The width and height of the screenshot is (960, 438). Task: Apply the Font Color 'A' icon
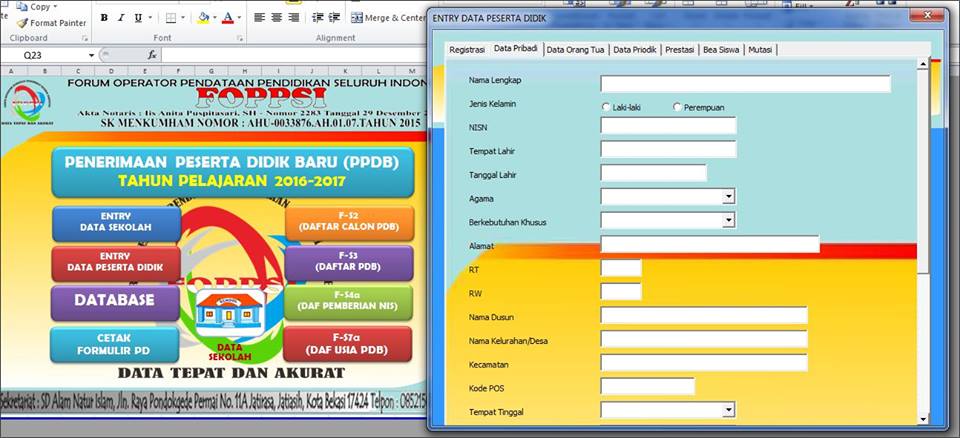pyautogui.click(x=228, y=18)
